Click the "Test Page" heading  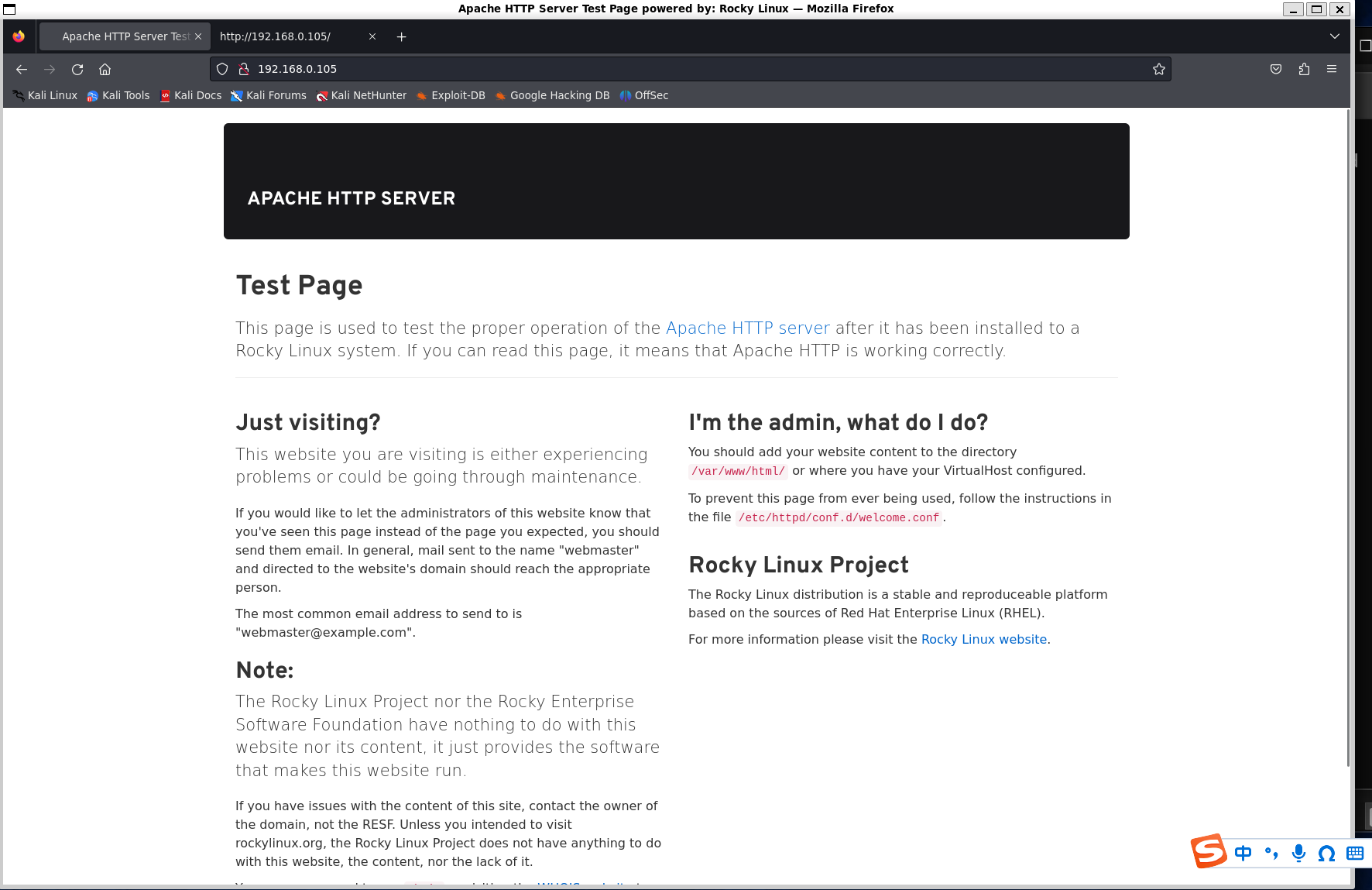(x=299, y=286)
